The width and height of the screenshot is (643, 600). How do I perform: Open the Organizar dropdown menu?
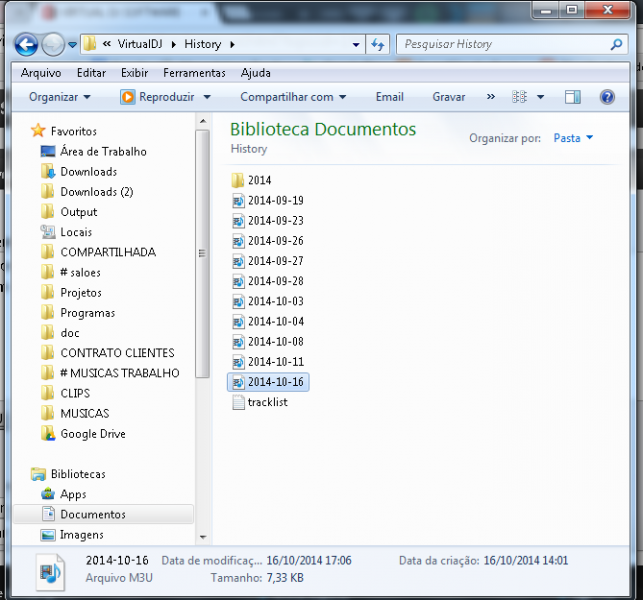click(x=59, y=97)
